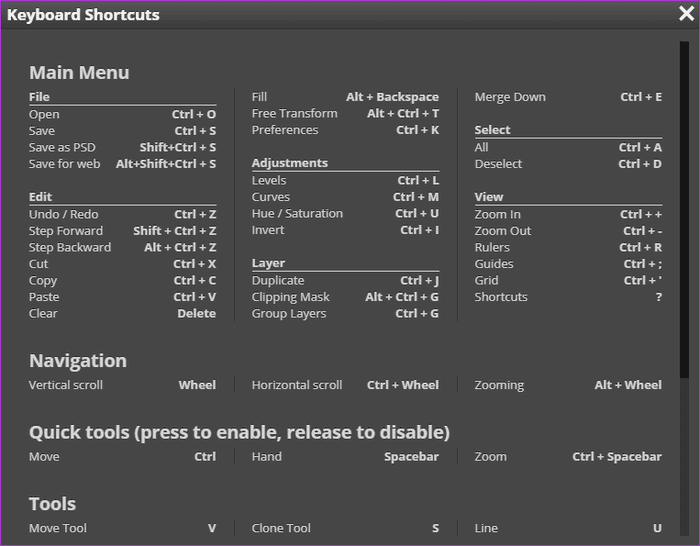Click the Quick tools section heading
Image resolution: width=700 pixels, height=546 pixels.
(239, 432)
